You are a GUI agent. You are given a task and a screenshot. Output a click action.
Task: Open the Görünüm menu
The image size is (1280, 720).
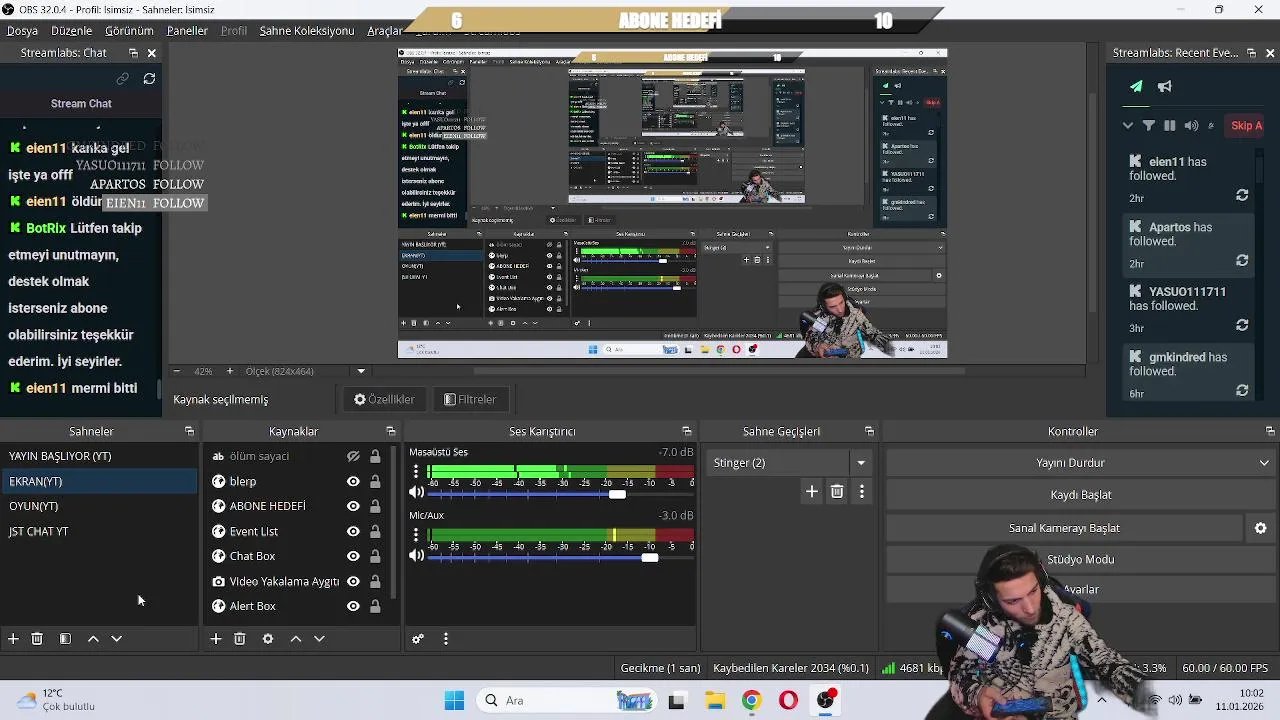pos(129,31)
